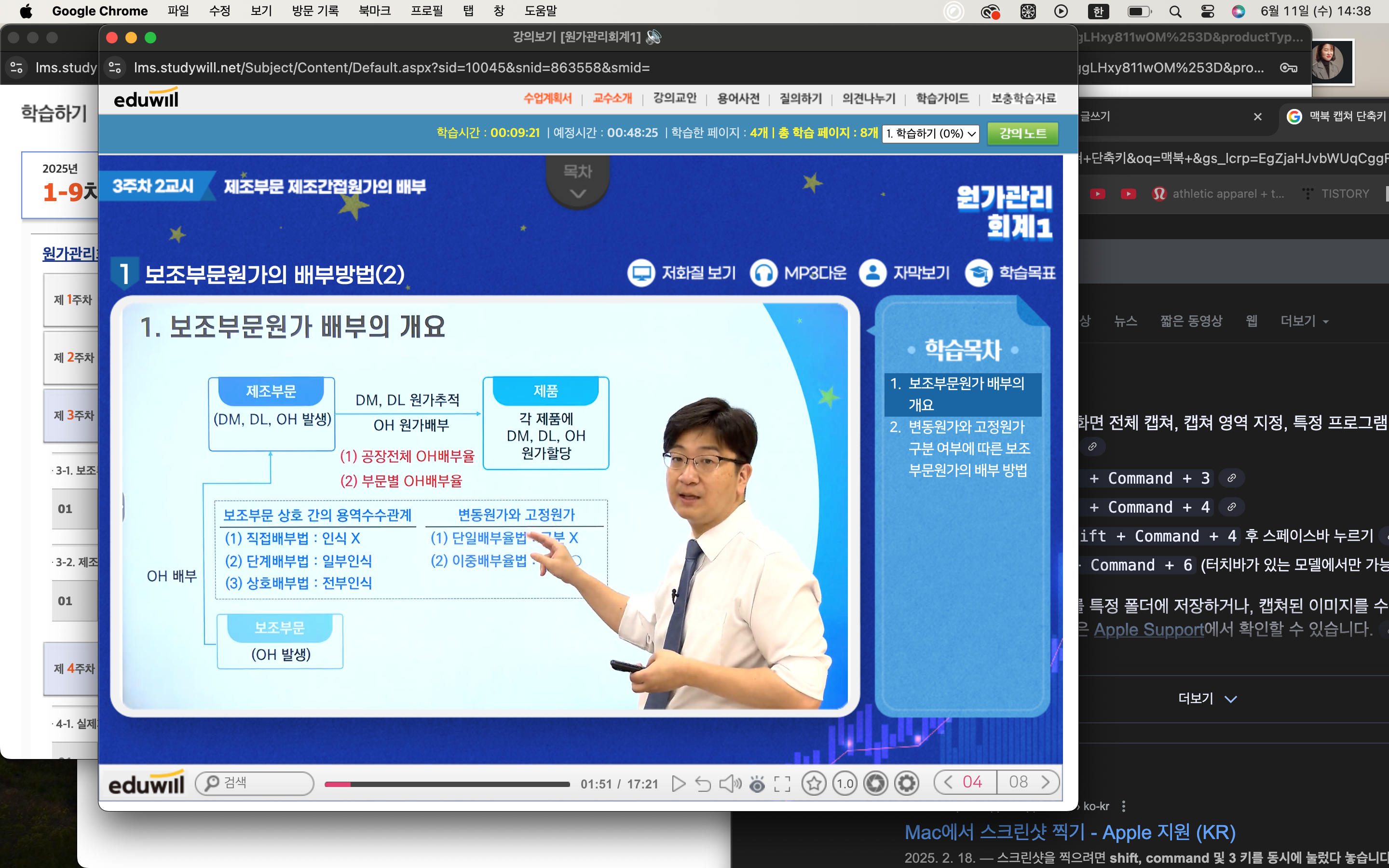Mute using the speaker volume icon

click(x=730, y=784)
